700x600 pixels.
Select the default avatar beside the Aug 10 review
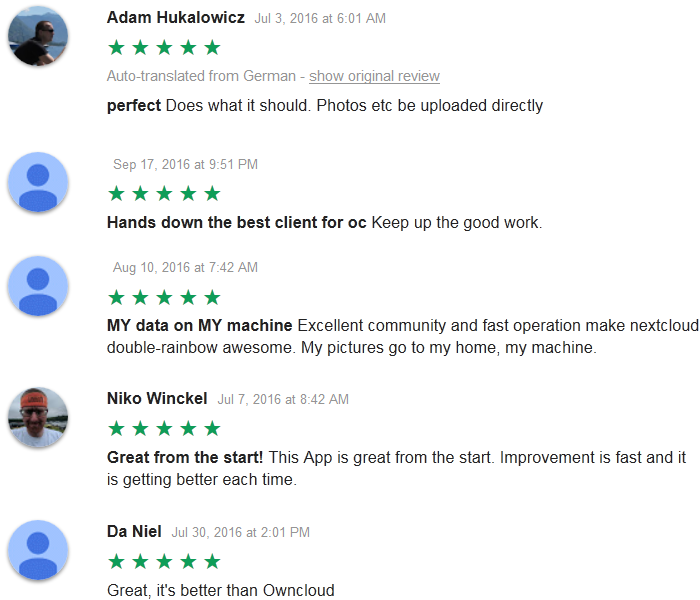38,286
